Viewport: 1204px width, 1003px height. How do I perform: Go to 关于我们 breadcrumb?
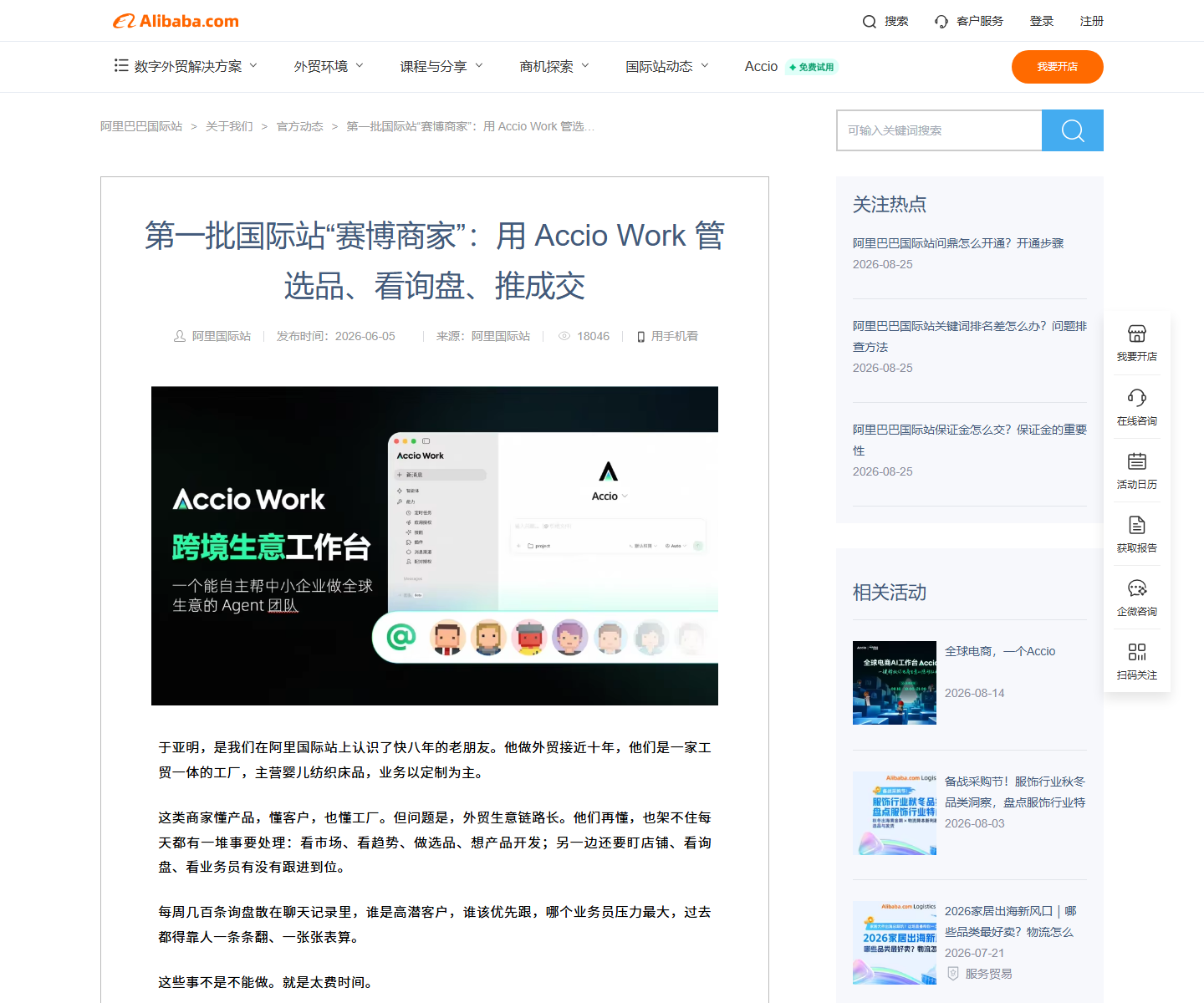[x=229, y=126]
